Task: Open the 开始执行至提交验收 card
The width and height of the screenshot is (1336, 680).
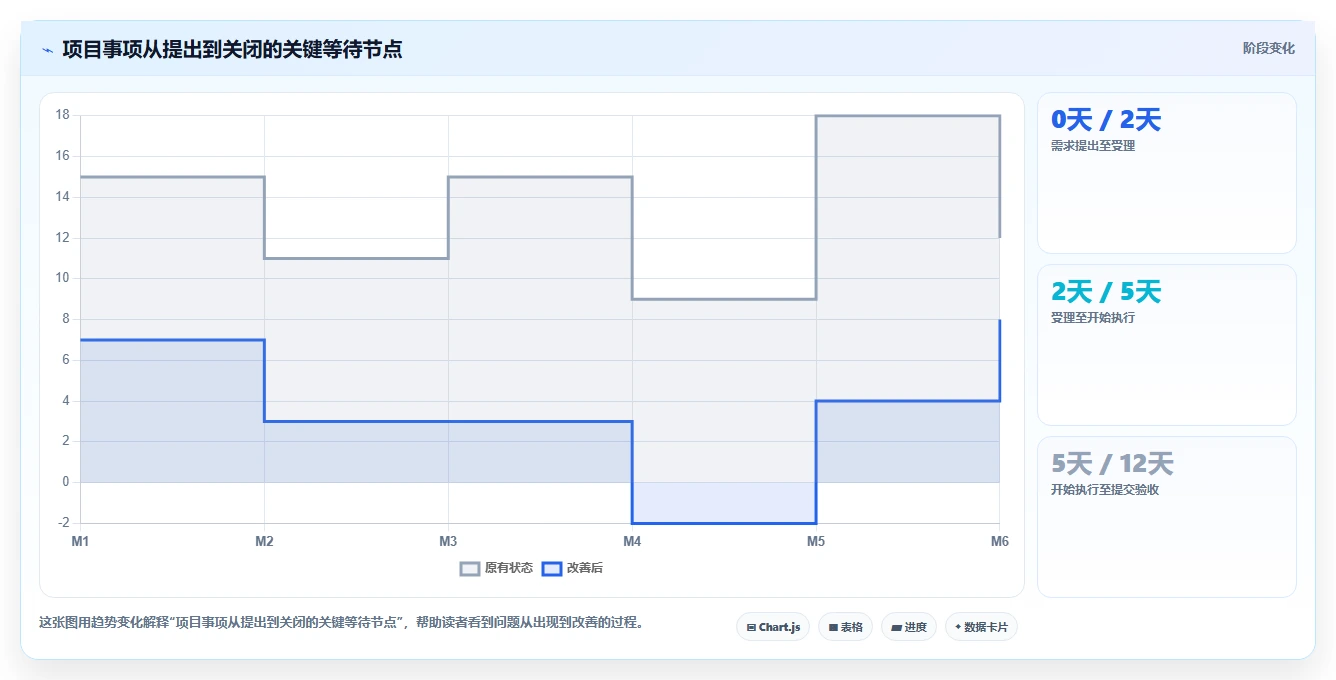Action: coord(1167,517)
